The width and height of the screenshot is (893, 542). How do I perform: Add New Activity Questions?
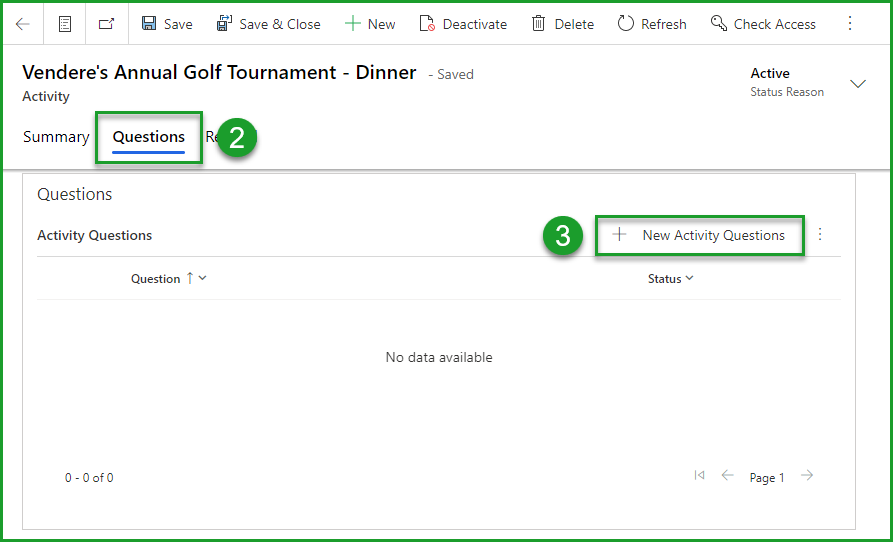(x=700, y=235)
